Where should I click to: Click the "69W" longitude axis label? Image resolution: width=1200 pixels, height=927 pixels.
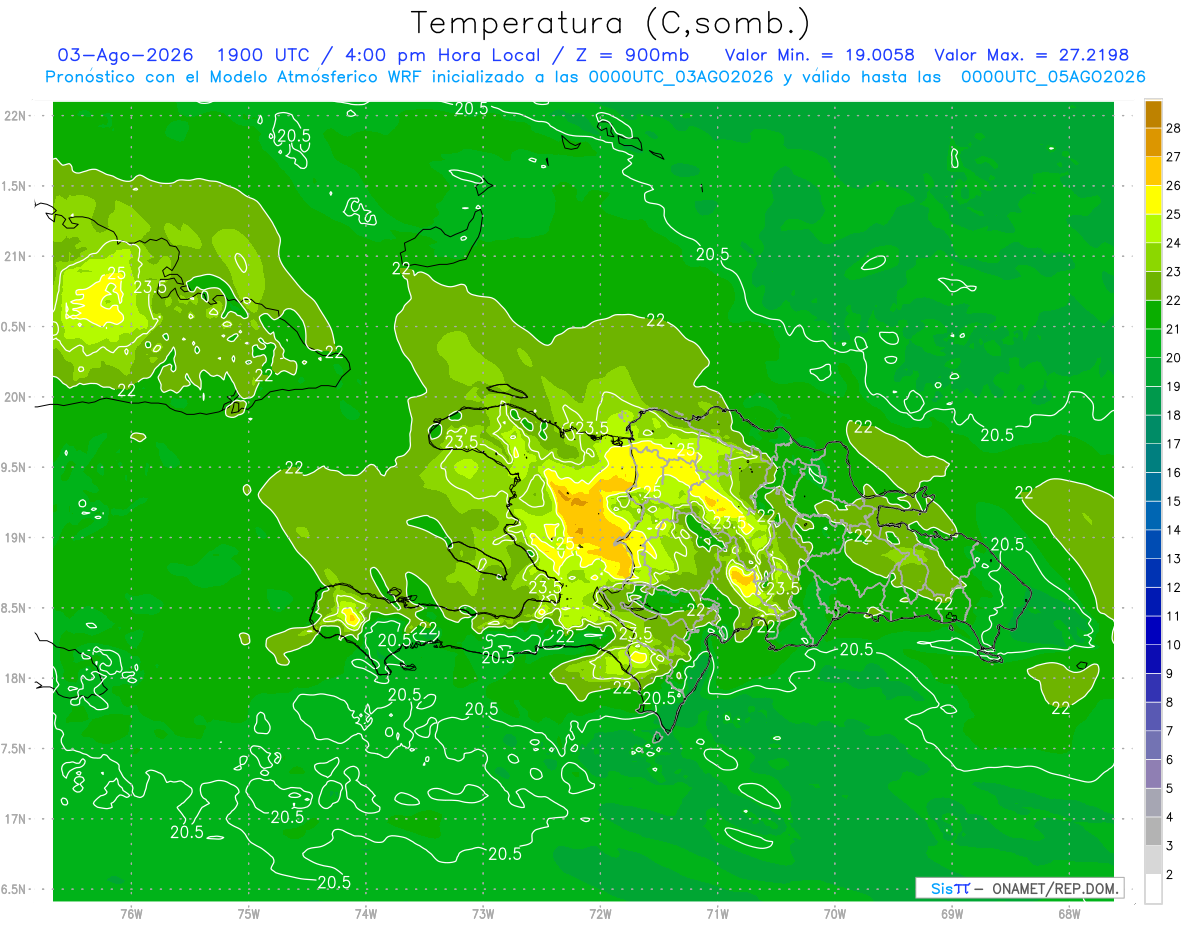(x=951, y=914)
